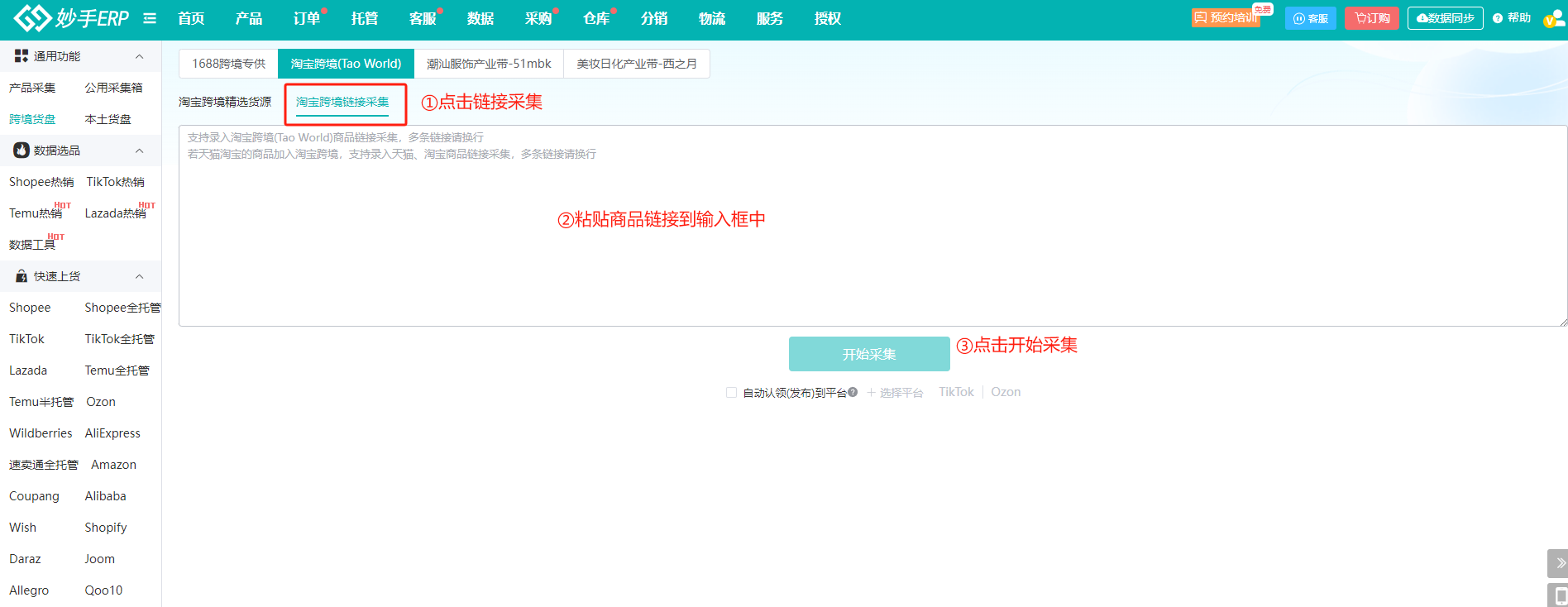Collapse the 数据选品 section chevron
The width and height of the screenshot is (1568, 607).
coord(140,151)
